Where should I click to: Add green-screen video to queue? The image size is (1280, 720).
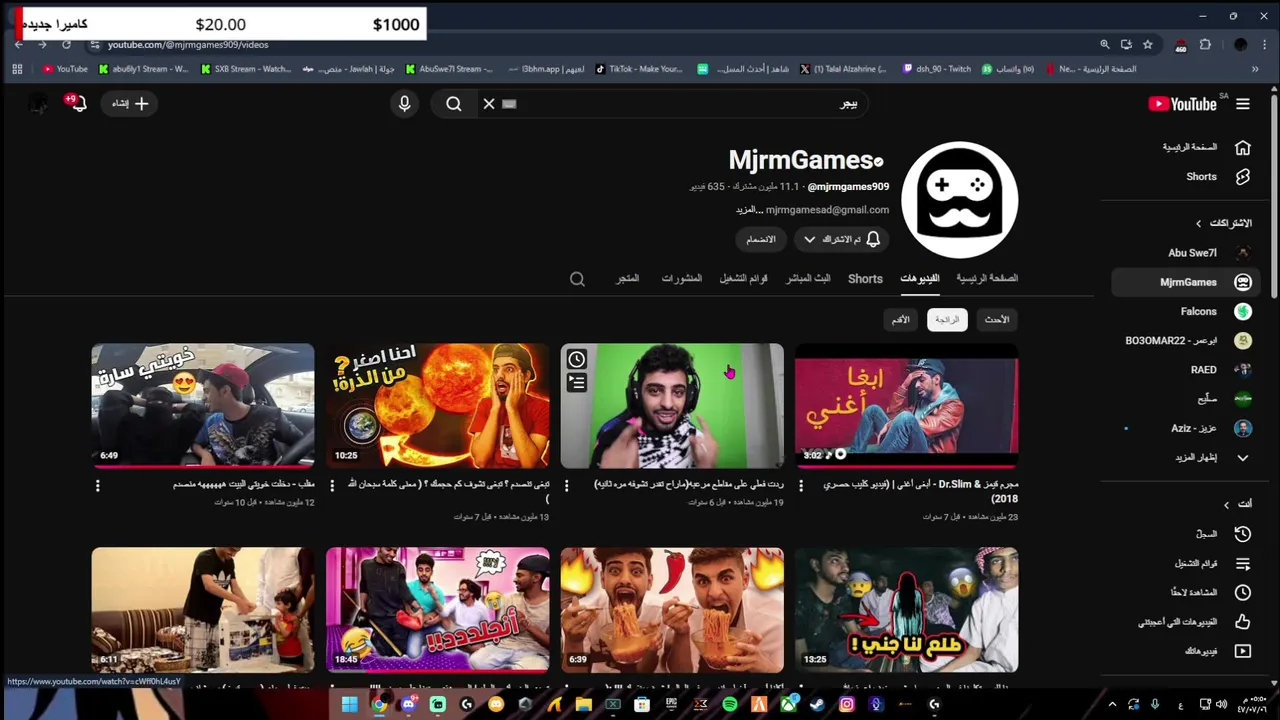(x=577, y=382)
